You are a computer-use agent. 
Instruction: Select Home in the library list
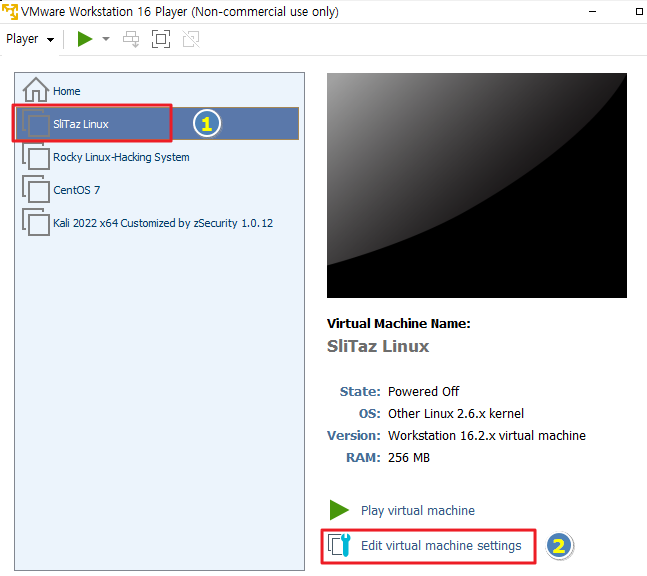pyautogui.click(x=157, y=91)
